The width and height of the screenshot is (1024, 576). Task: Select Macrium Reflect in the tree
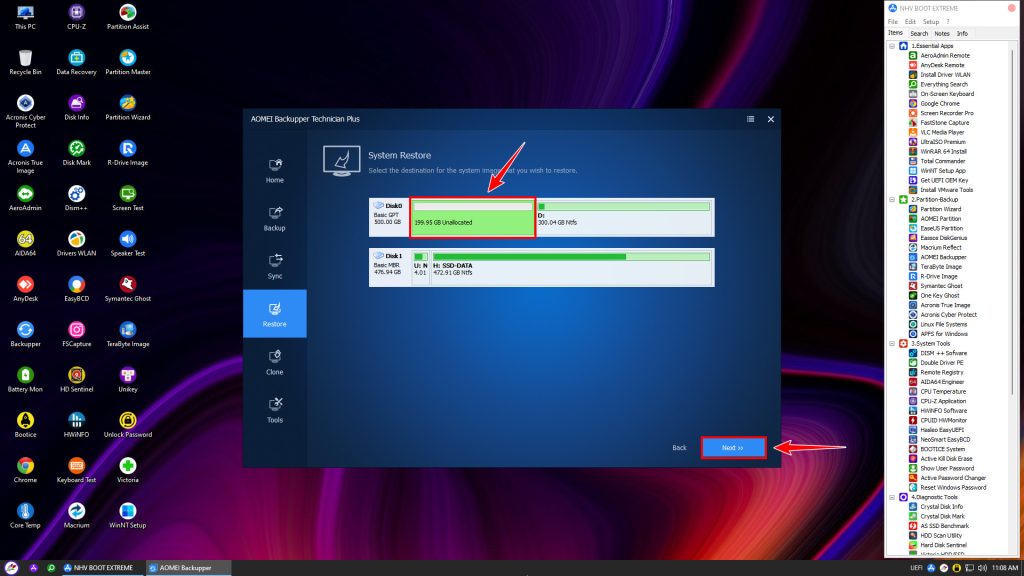point(940,248)
